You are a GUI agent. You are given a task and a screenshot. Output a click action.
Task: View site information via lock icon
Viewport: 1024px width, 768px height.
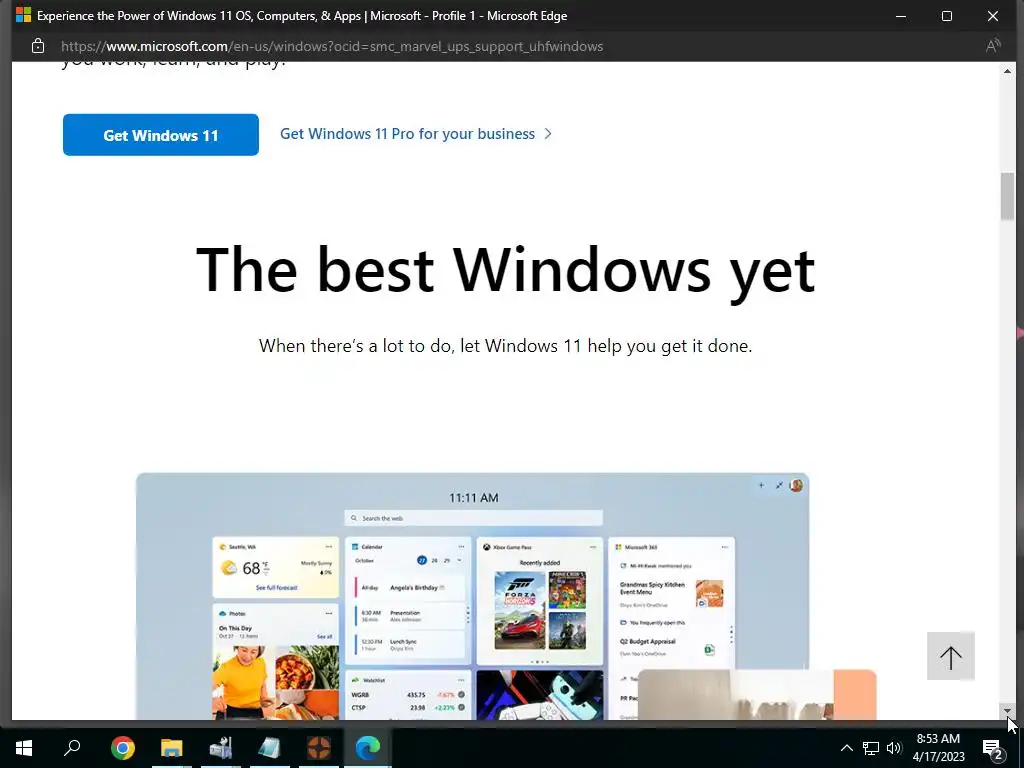click(x=38, y=46)
